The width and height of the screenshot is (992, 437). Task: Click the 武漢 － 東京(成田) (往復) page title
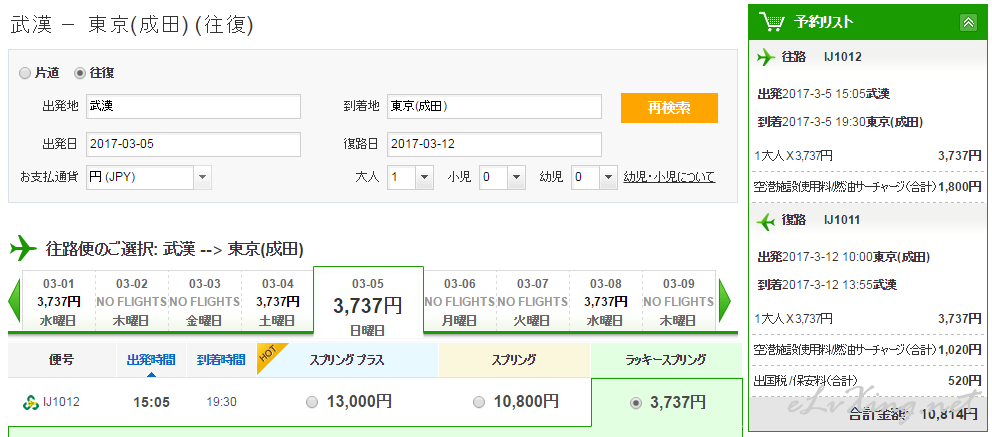pos(132,25)
